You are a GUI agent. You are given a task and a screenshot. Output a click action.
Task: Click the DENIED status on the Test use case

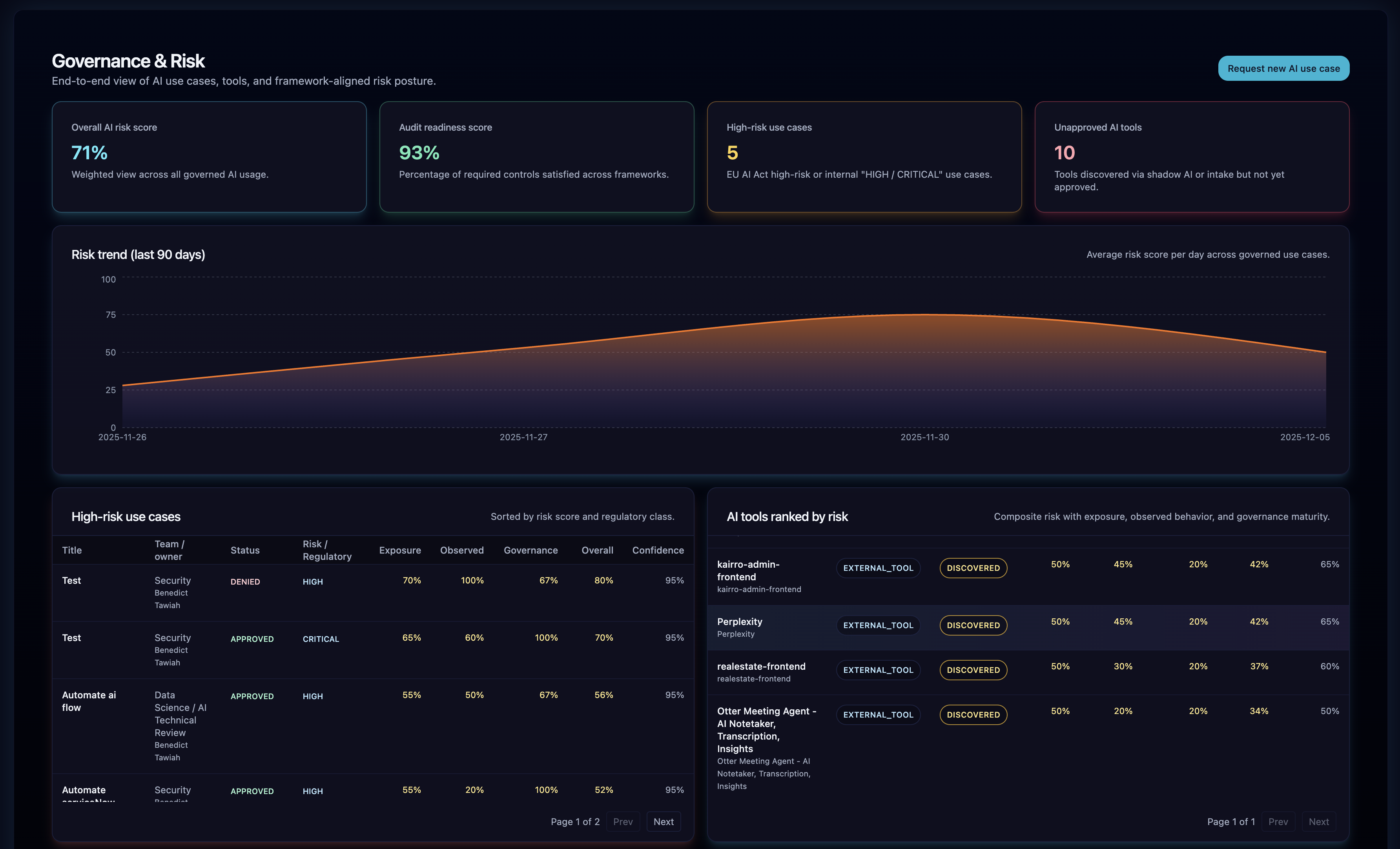coord(245,581)
